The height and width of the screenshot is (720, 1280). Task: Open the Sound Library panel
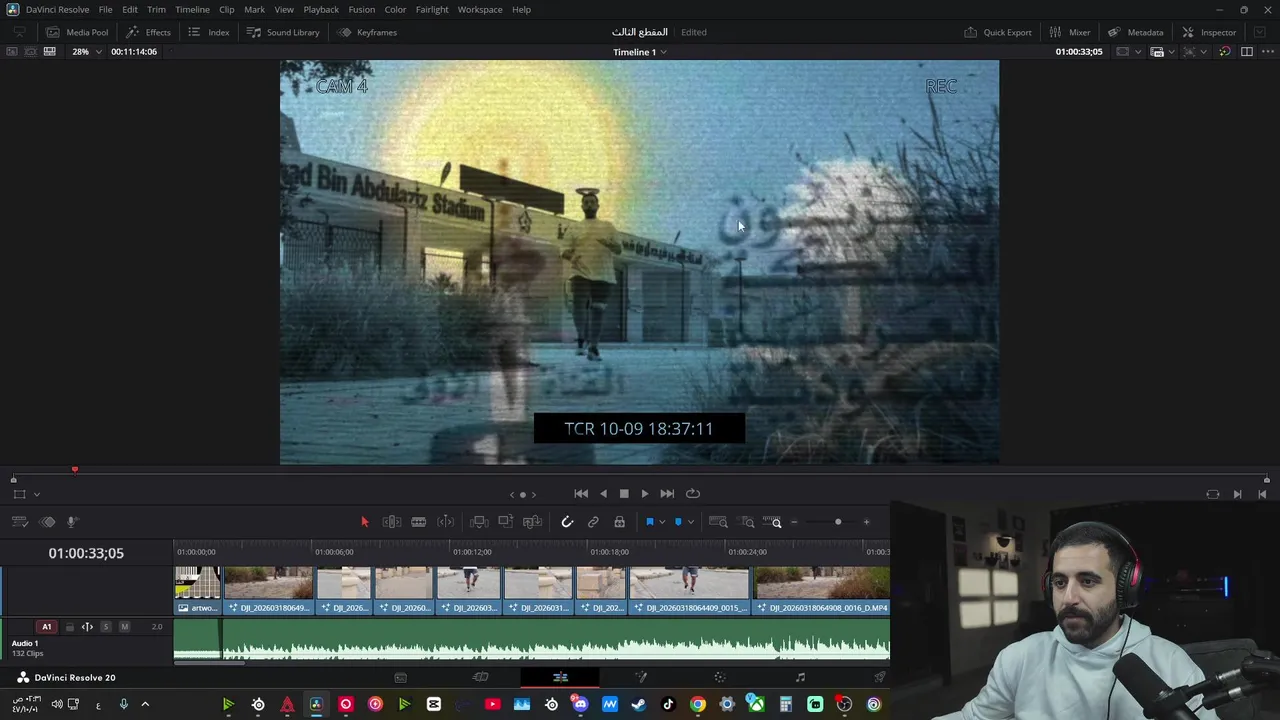pos(283,32)
